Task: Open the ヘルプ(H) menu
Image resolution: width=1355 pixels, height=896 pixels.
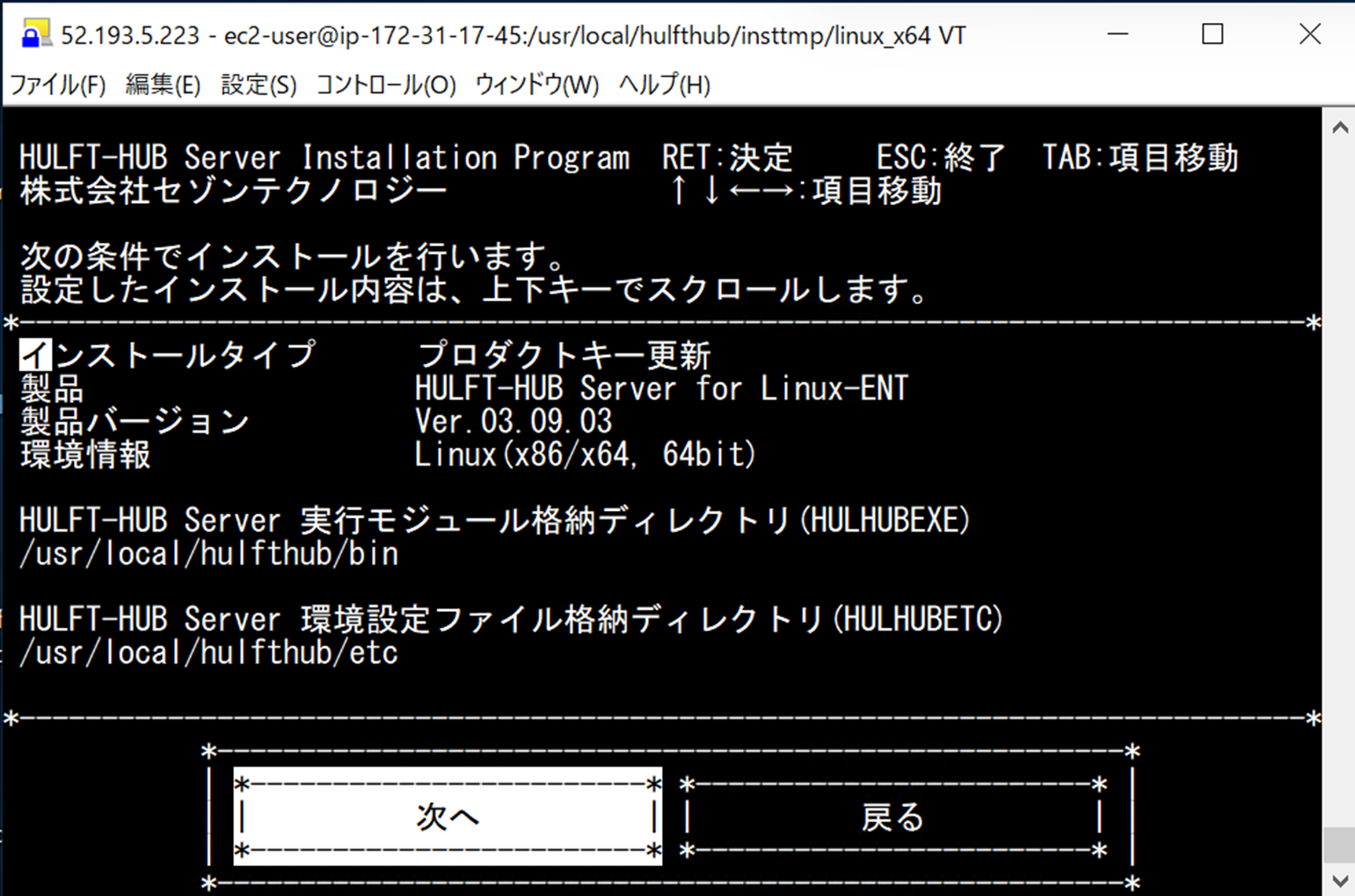Action: pyautogui.click(x=664, y=85)
